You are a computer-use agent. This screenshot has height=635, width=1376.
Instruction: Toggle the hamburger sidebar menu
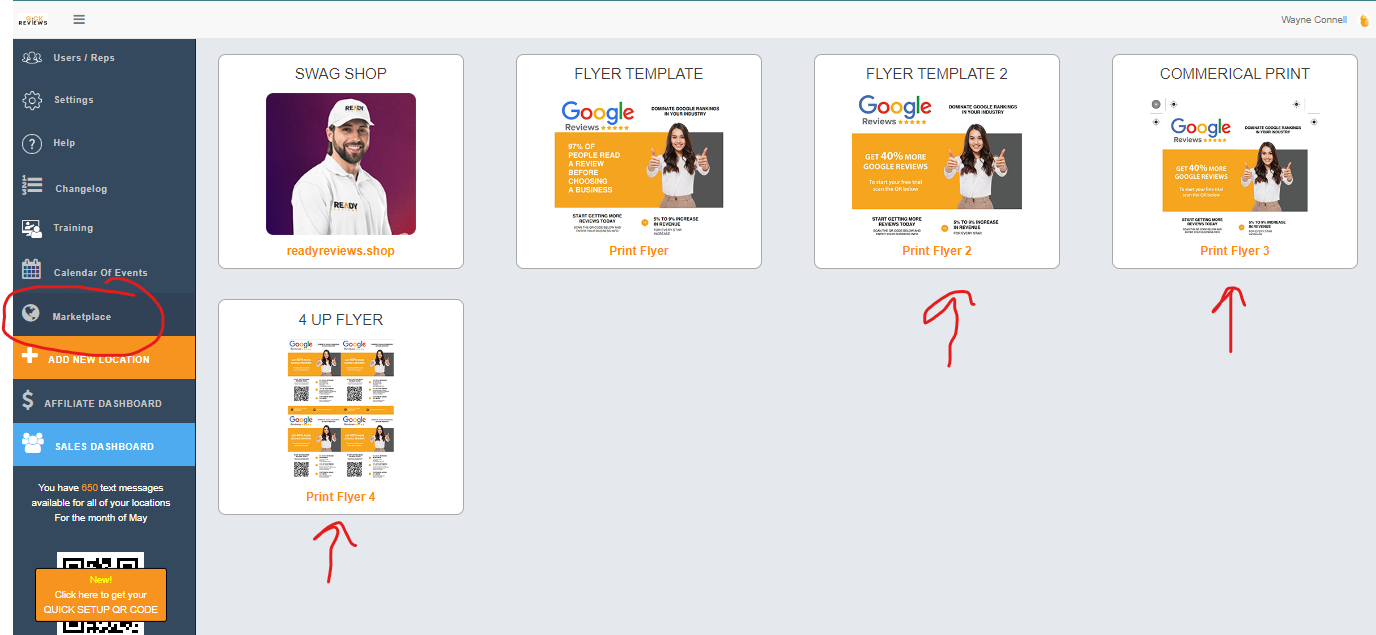(x=79, y=19)
